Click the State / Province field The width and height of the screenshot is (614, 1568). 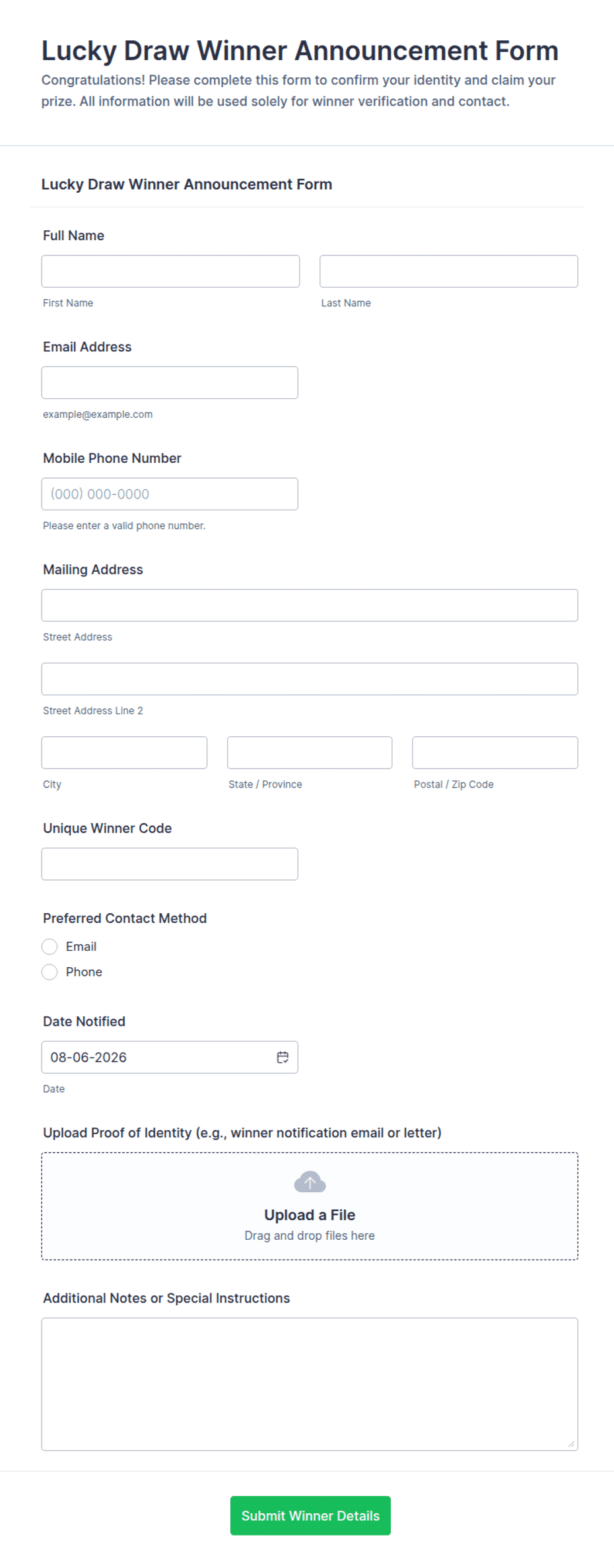pyautogui.click(x=310, y=753)
